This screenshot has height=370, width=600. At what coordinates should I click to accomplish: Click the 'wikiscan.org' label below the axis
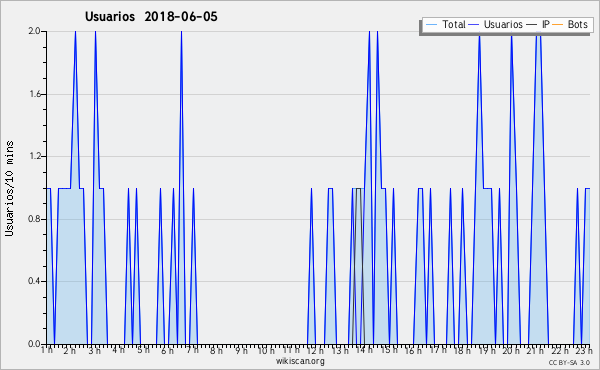tap(300, 361)
